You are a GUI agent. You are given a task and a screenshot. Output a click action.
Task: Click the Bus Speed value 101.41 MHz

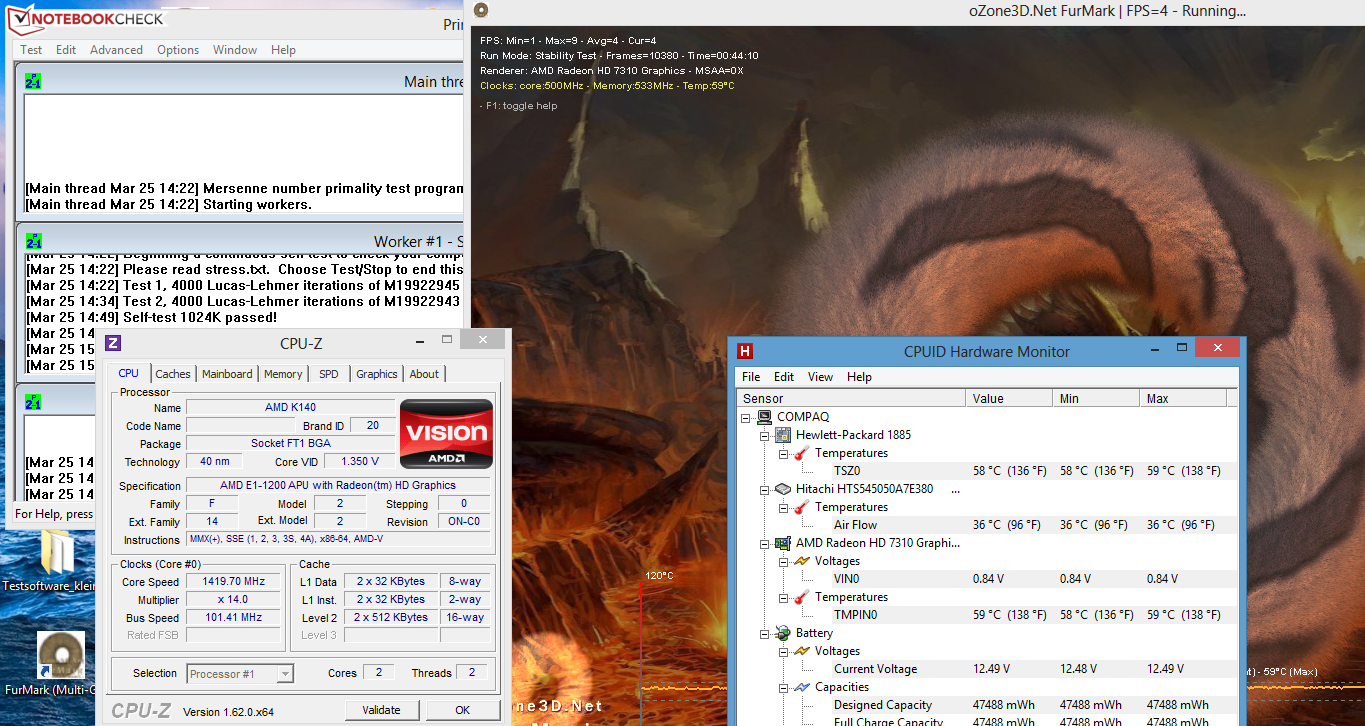tap(234, 618)
